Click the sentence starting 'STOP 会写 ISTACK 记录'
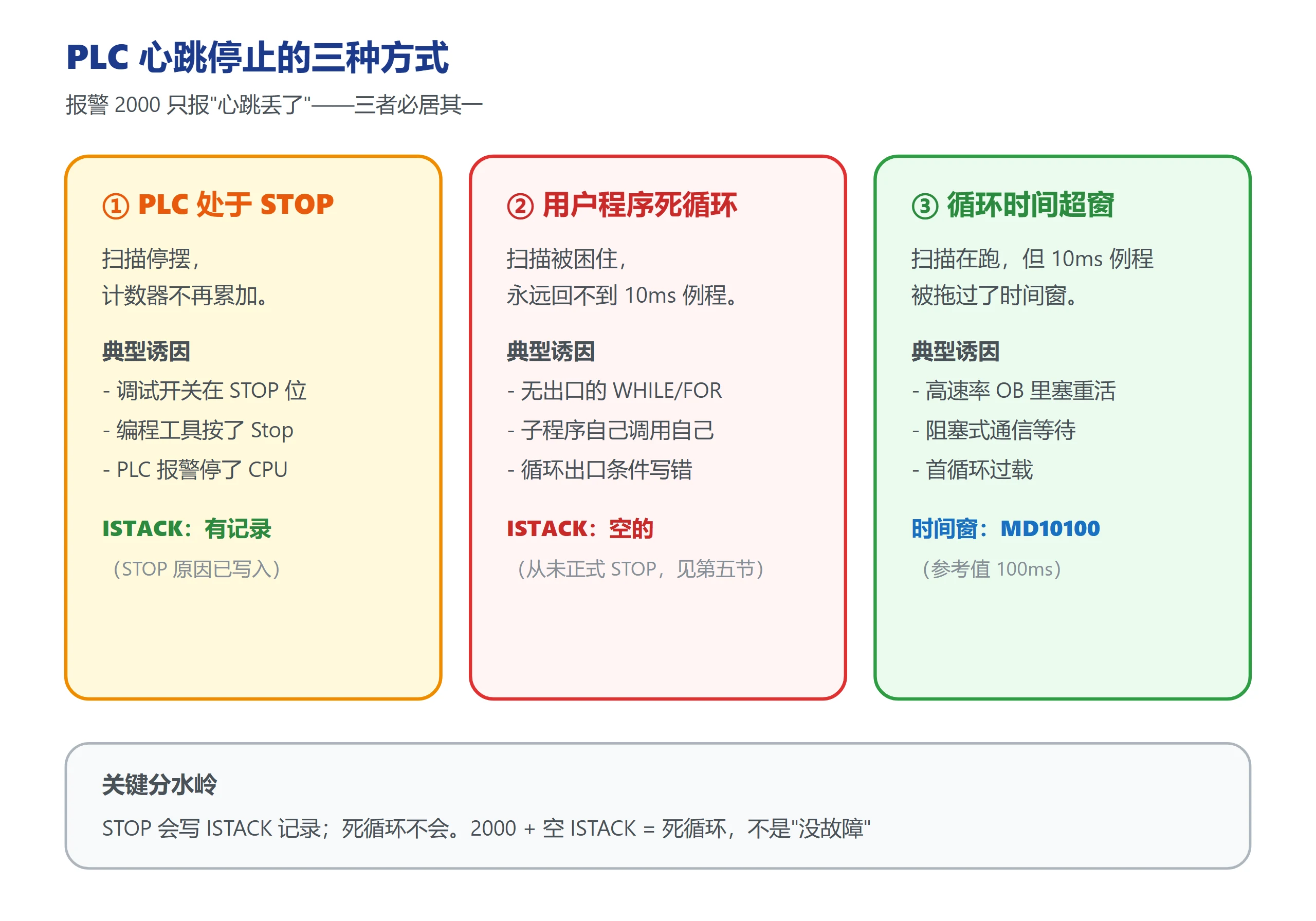 coord(486,828)
